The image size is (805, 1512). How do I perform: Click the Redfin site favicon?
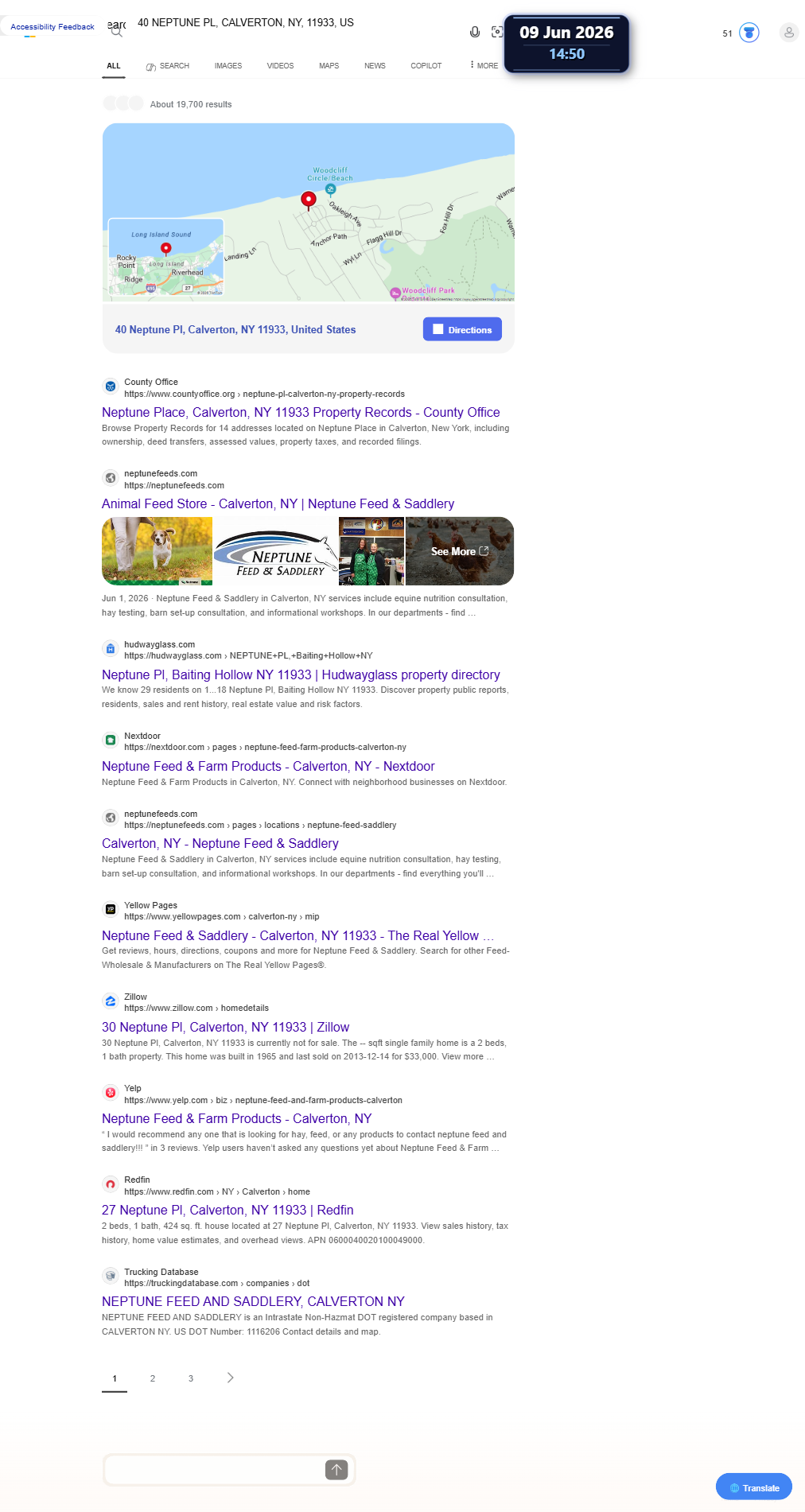point(111,1184)
